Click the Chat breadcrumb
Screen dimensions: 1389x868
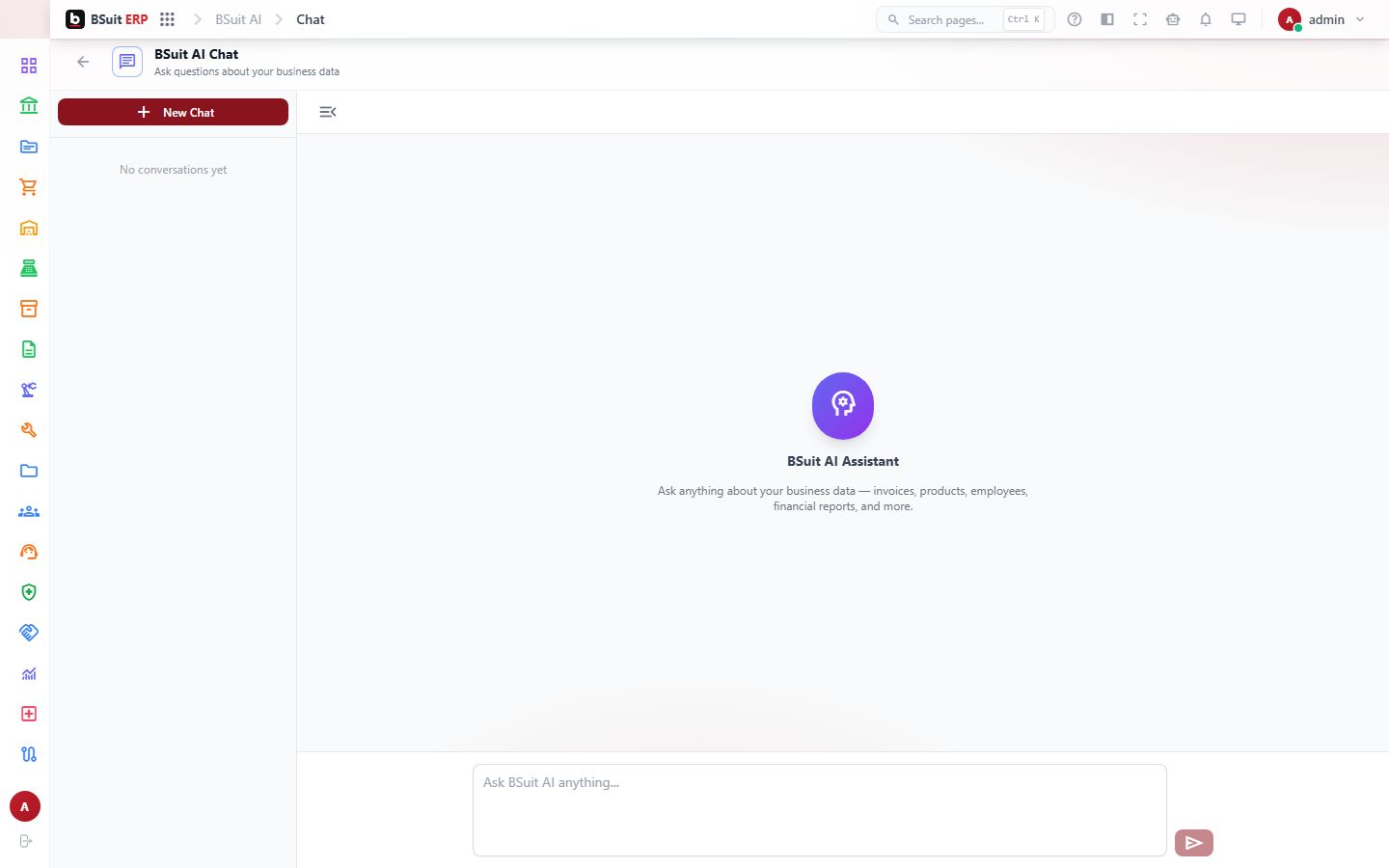click(311, 19)
